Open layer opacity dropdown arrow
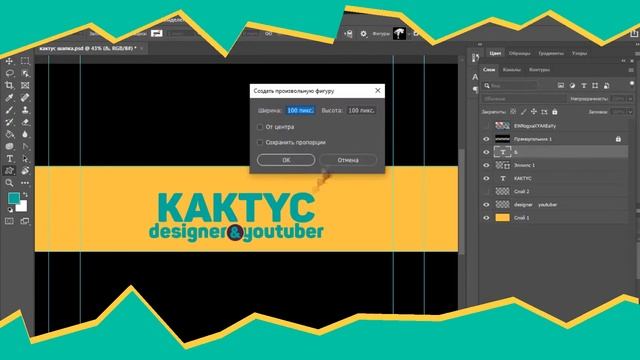This screenshot has height=360, width=640. coord(631,99)
